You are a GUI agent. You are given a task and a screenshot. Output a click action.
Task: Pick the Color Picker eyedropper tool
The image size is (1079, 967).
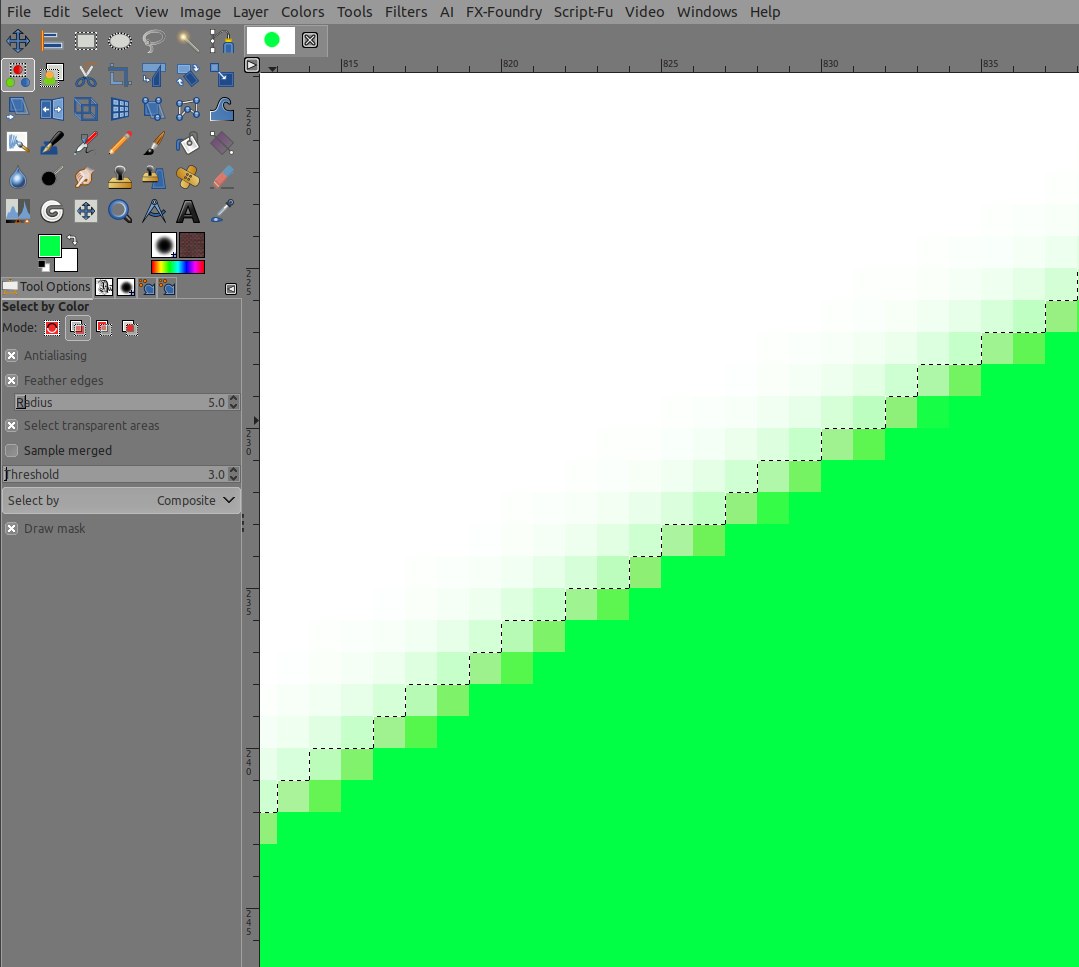click(222, 211)
